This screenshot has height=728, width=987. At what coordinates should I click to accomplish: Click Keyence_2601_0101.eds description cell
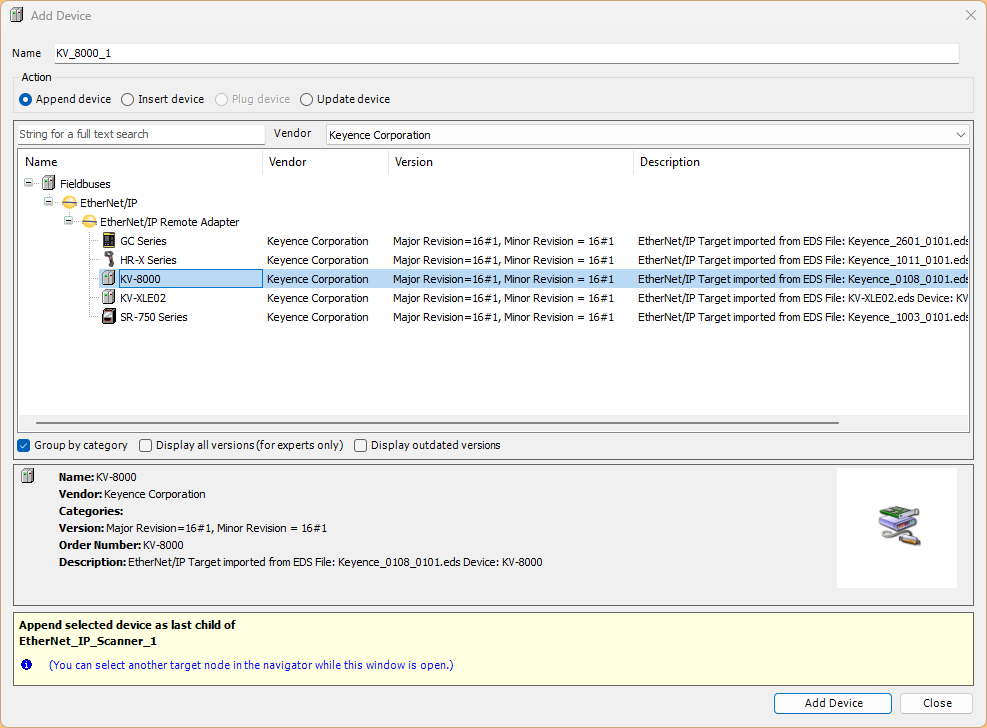pos(803,241)
